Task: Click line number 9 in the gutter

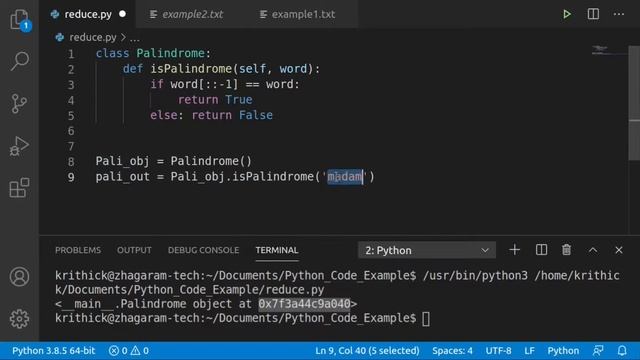Action: tap(71, 177)
